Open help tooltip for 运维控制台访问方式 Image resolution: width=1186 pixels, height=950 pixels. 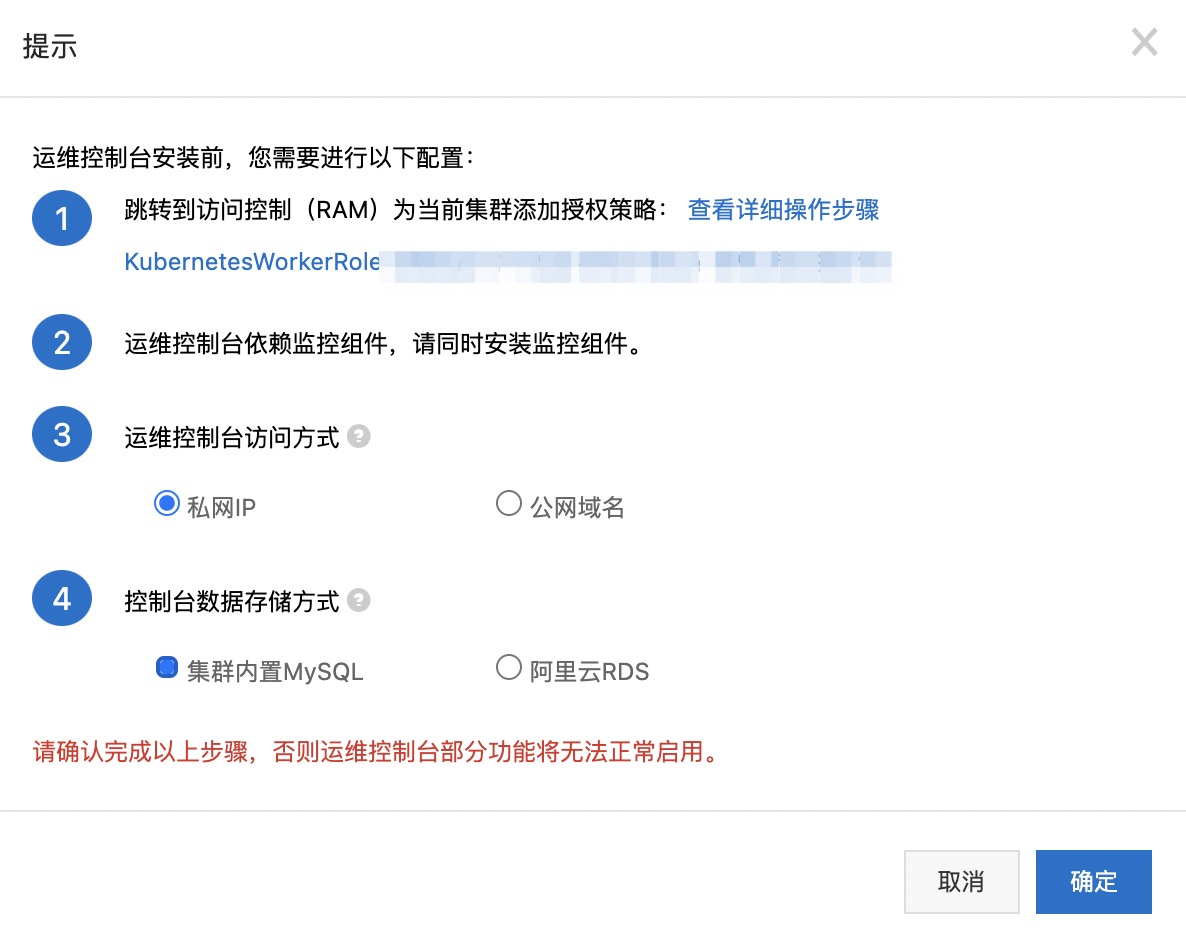click(359, 436)
